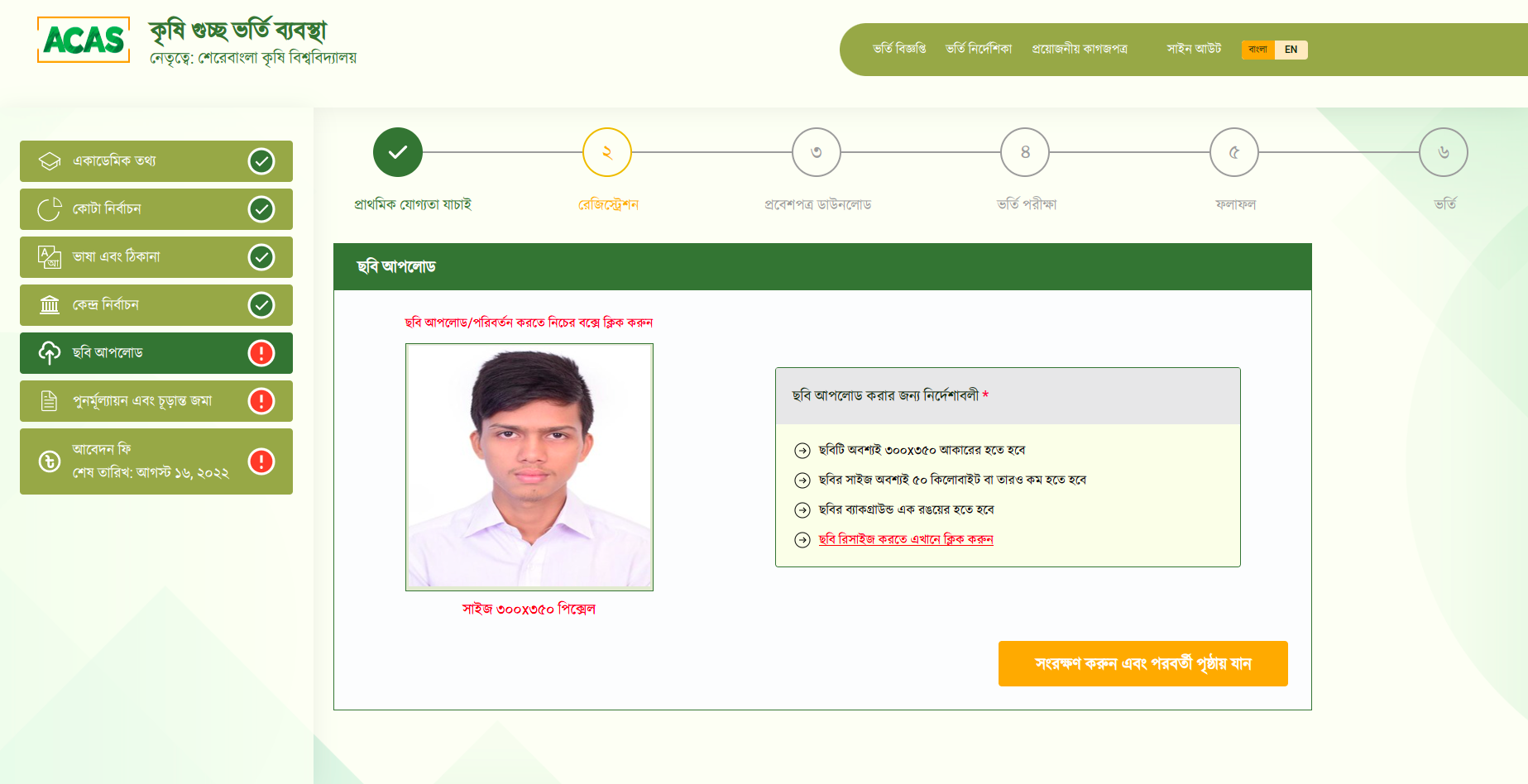Click document icon beside পুনর্মূল্যায়ন এবং চূড়ান্ত জমা
Image resolution: width=1528 pixels, height=784 pixels.
pos(50,401)
